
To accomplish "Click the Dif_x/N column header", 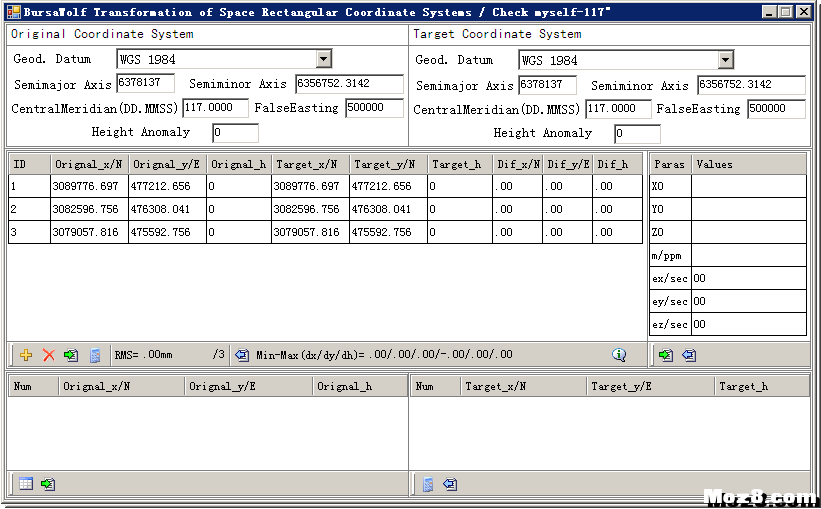I will pos(518,164).
